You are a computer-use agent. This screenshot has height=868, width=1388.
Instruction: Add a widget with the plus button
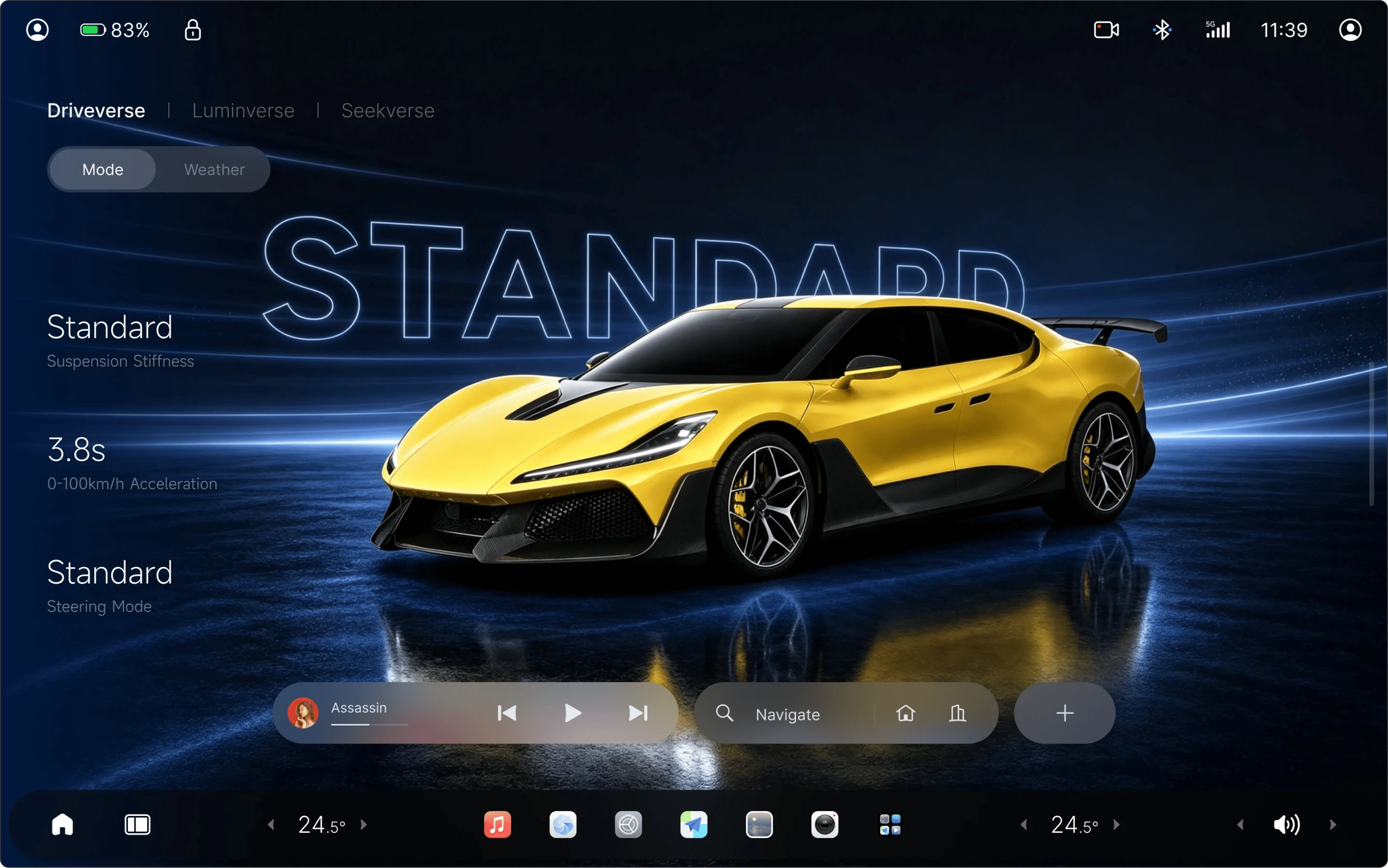coord(1065,713)
